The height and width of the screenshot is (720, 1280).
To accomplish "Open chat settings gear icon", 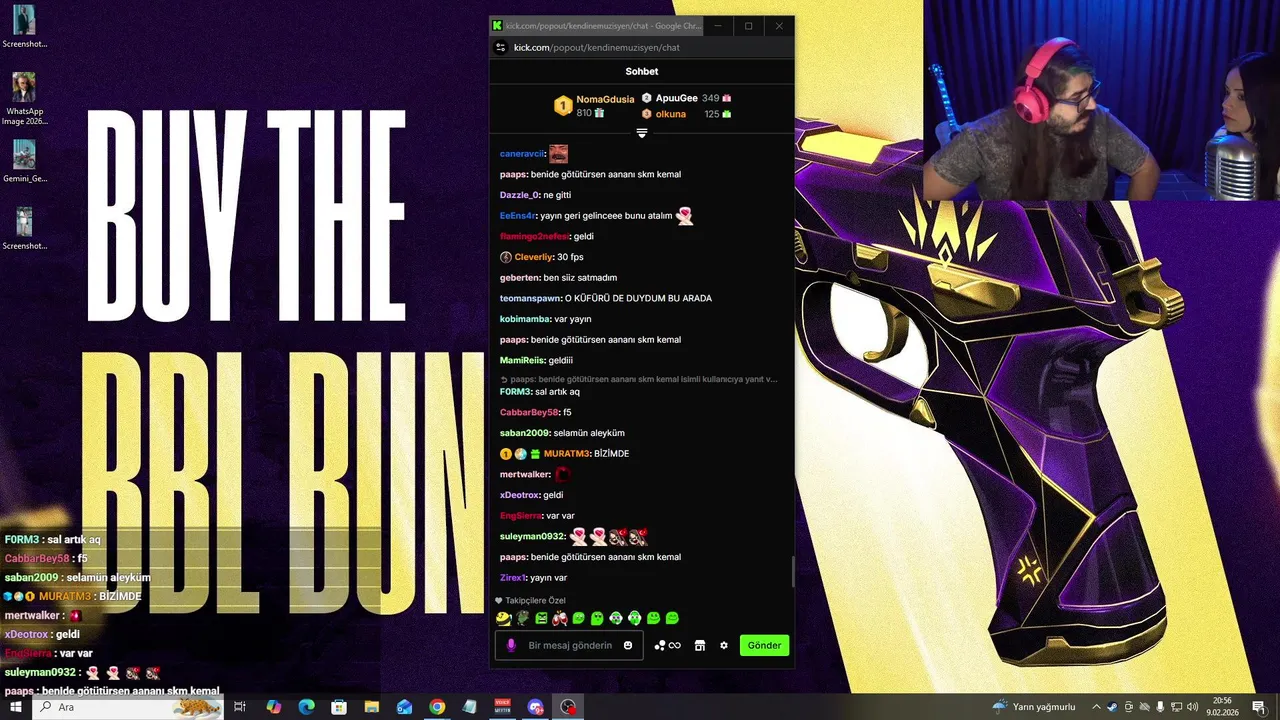I will (724, 645).
